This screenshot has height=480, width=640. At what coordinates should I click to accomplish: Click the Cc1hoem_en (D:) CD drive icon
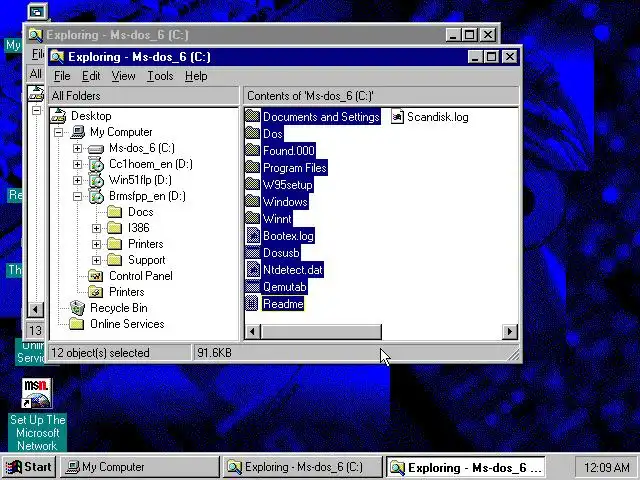point(96,164)
